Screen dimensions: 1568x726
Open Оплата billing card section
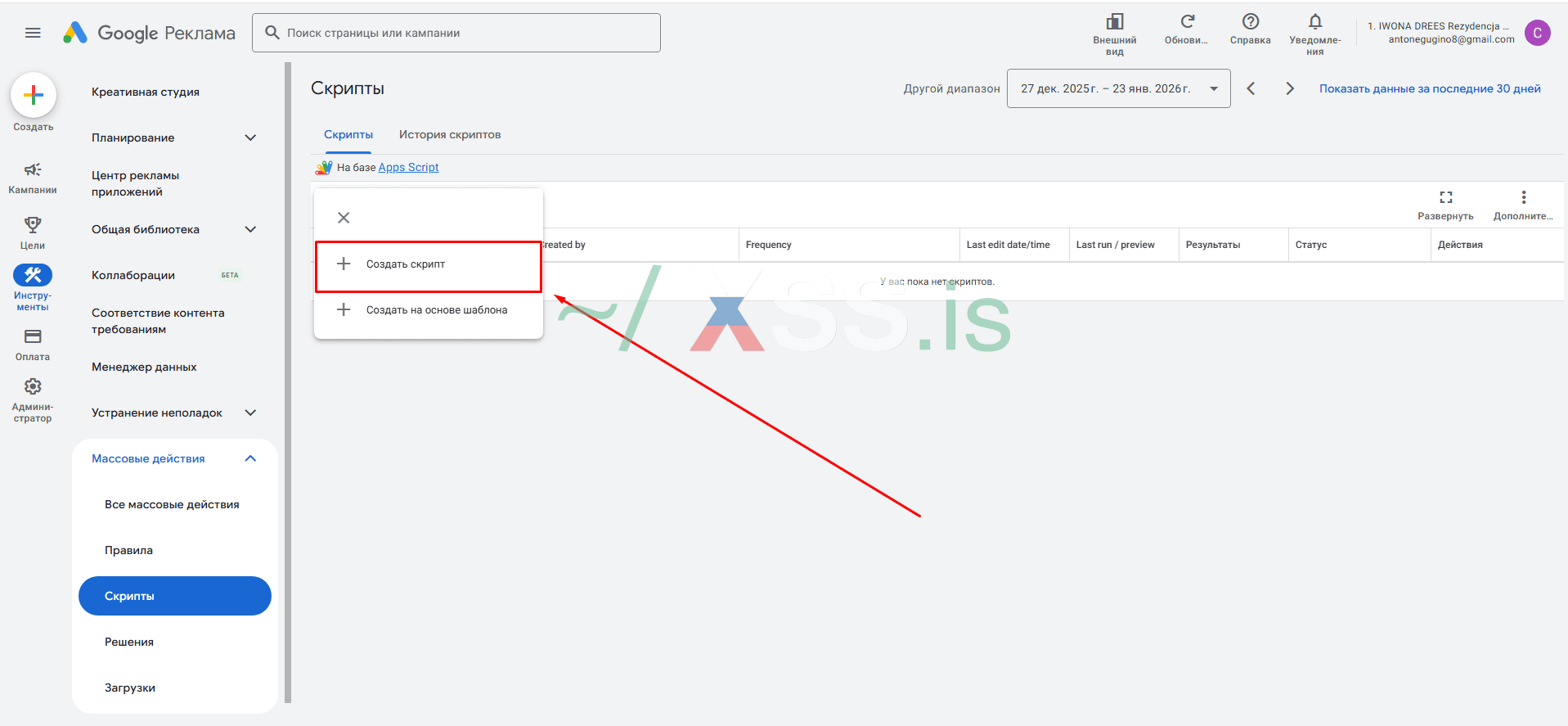pos(33,336)
